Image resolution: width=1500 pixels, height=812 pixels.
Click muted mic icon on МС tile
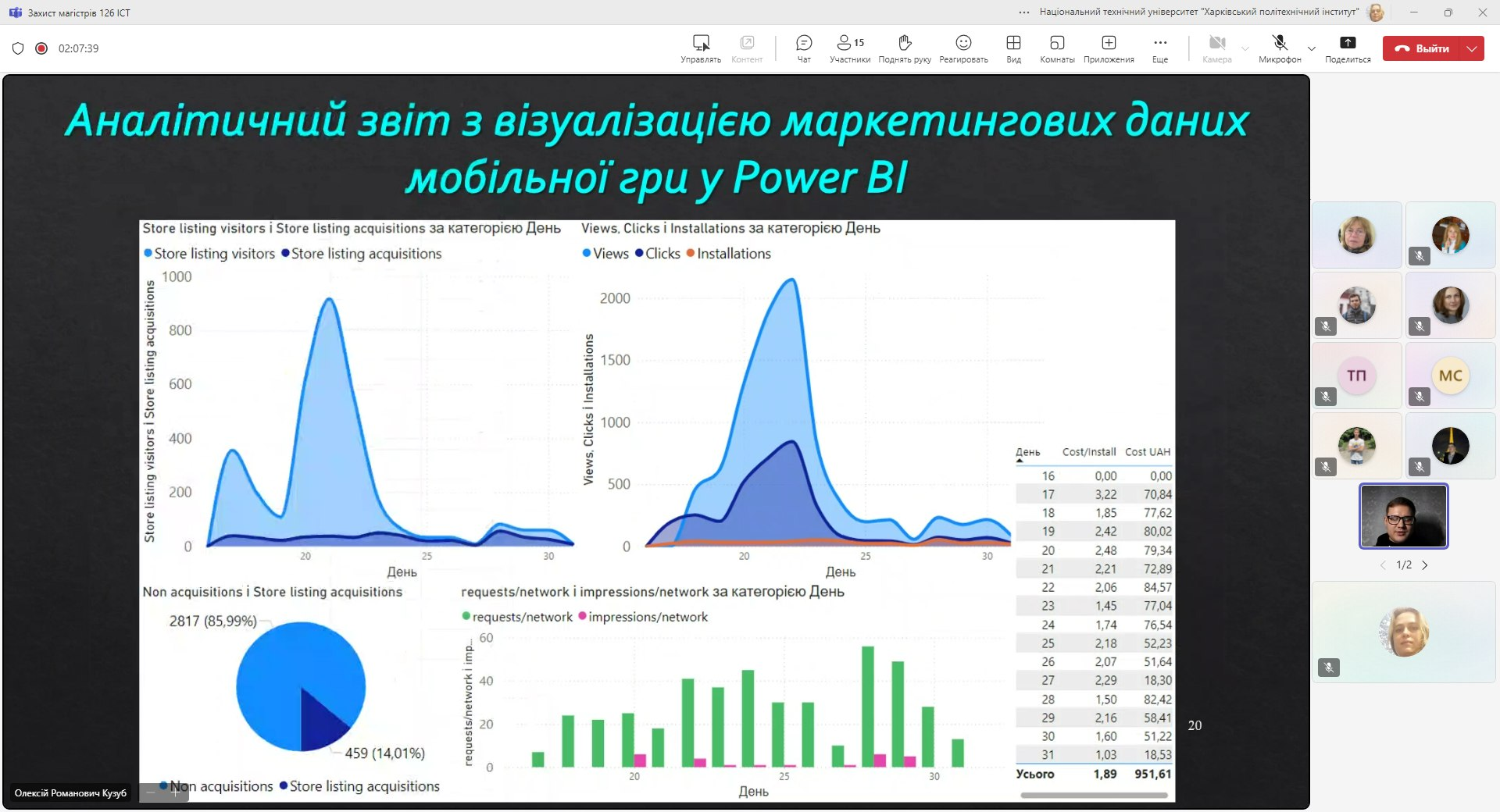click(x=1420, y=397)
